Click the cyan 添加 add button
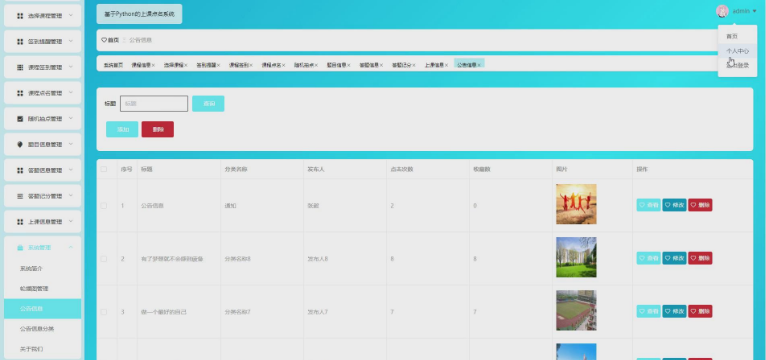The height and width of the screenshot is (360, 766). tap(122, 129)
